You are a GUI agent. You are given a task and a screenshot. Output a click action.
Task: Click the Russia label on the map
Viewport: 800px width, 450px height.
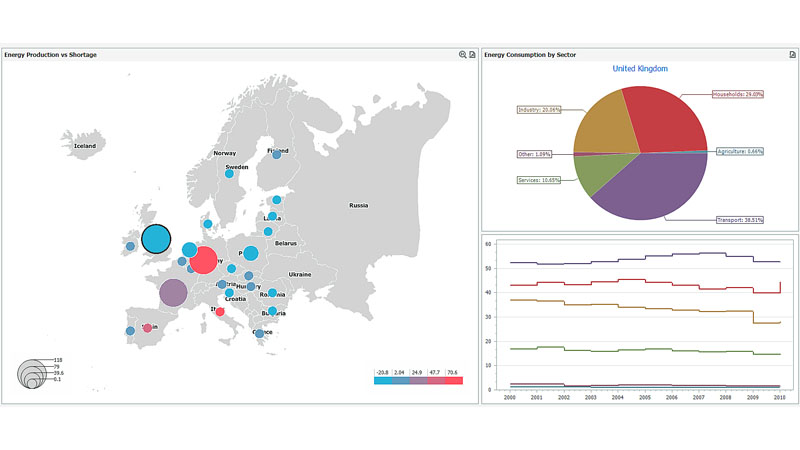pos(359,206)
